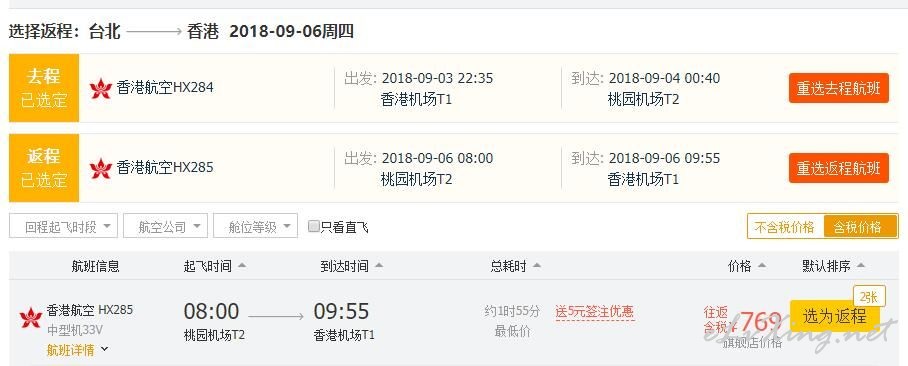
Task: Click Hong Kong Airlines logo beside HX285 return row
Action: coord(101,169)
